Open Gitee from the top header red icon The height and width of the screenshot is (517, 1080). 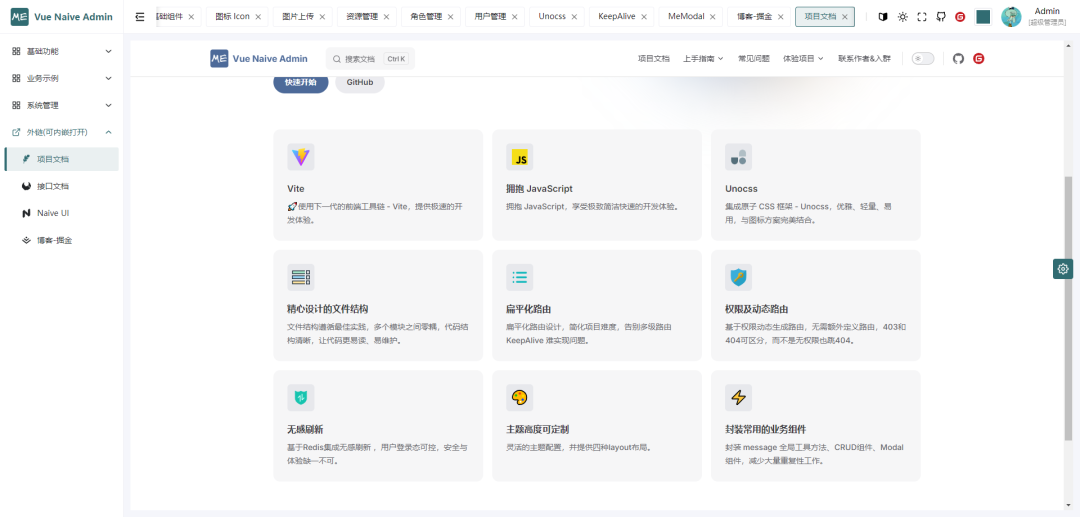960,17
